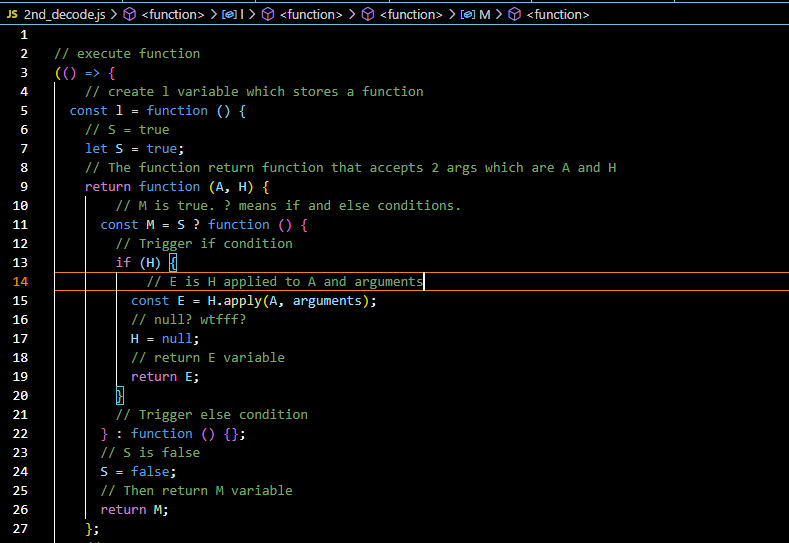
Task: Click the second function cube icon in breadcrumbs
Action: click(268, 14)
